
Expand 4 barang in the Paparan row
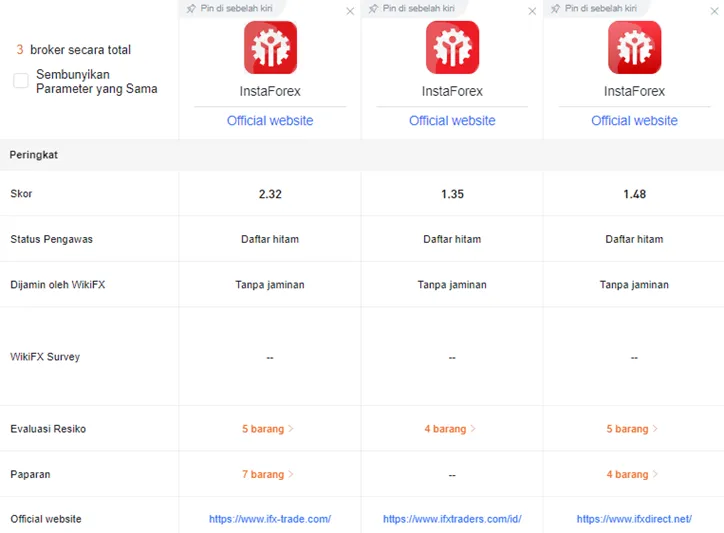point(632,474)
